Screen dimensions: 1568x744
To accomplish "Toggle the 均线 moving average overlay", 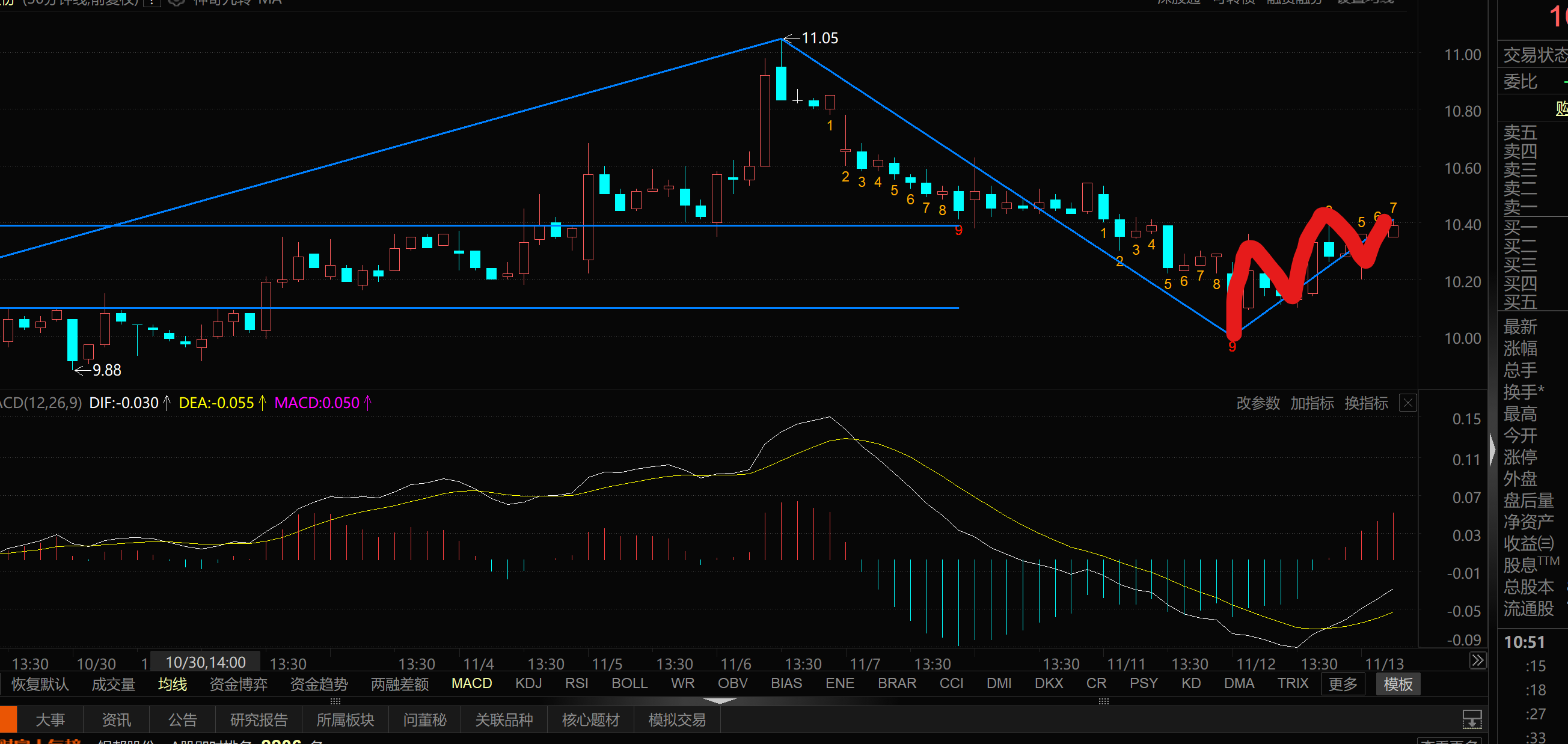I will tap(173, 684).
